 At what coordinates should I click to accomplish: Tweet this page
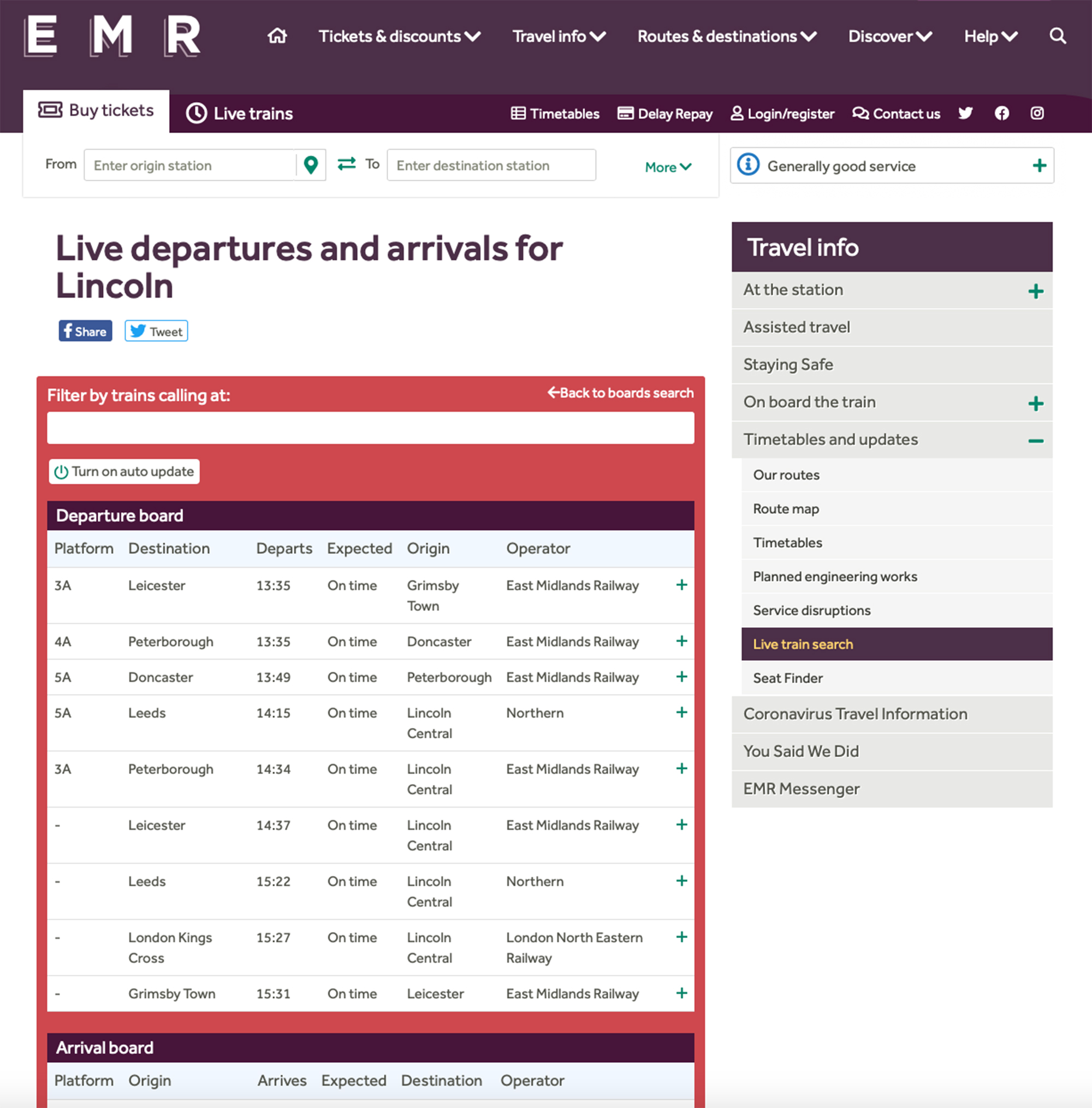point(156,331)
